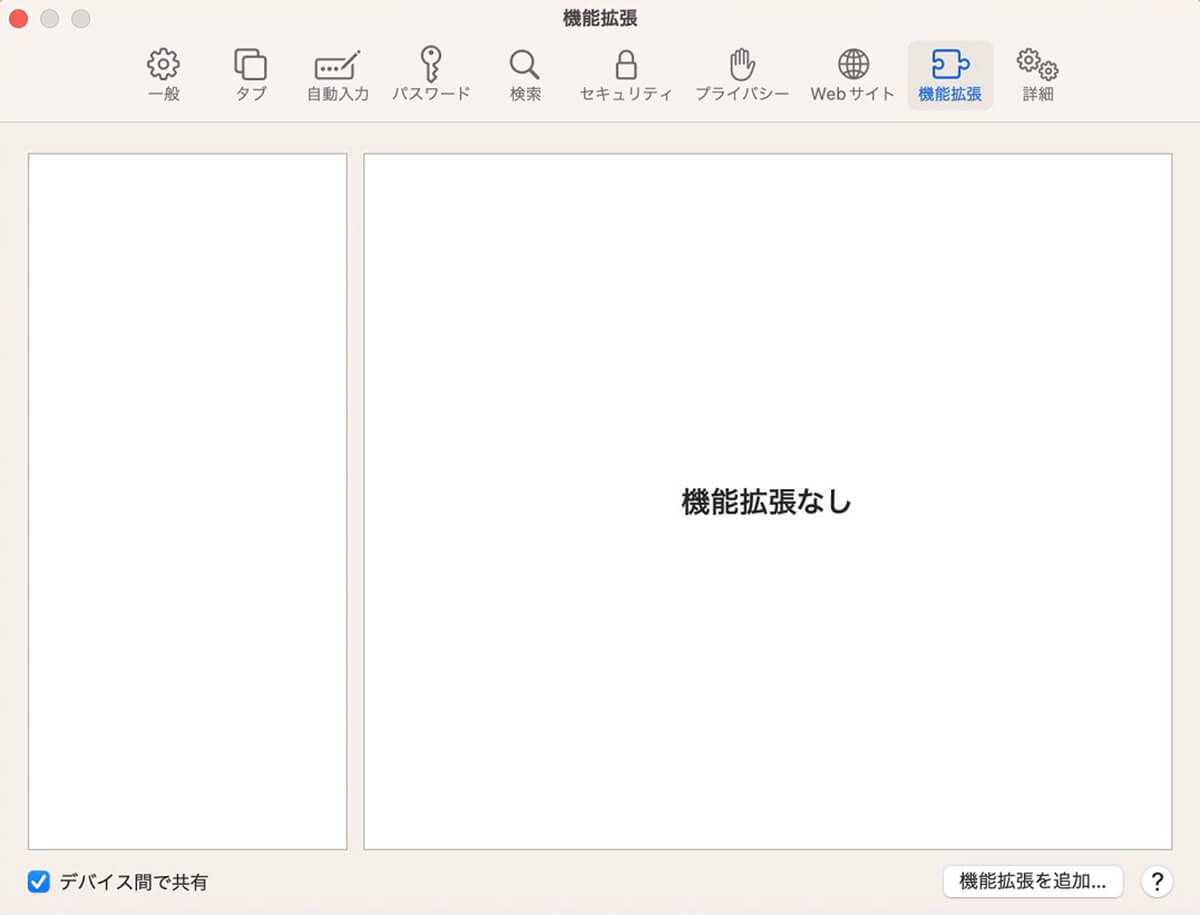The height and width of the screenshot is (915, 1200).
Task: Open the 自動入力 (AutoFill) pane
Action: 337,76
